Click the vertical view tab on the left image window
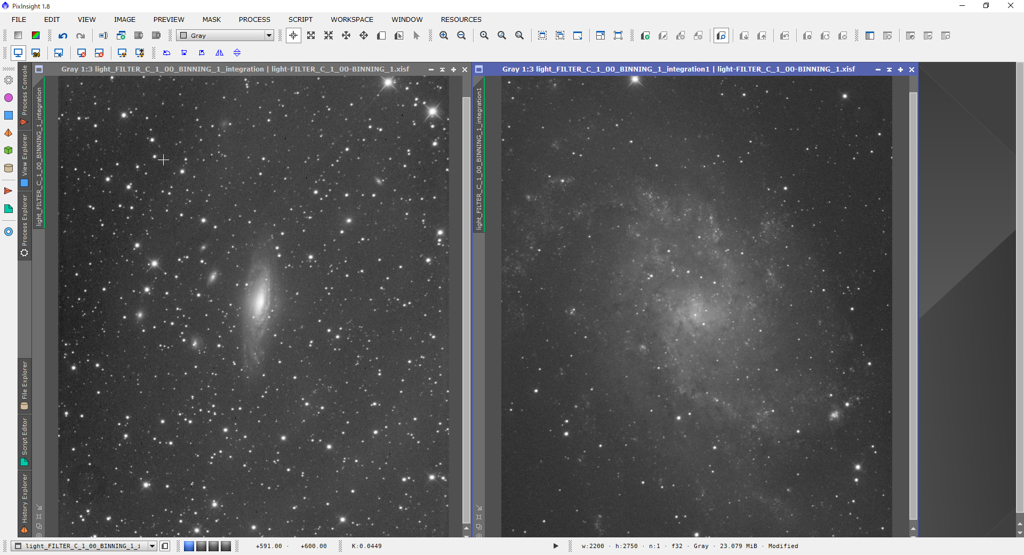Viewport: 1024px width, 555px height. coord(39,152)
